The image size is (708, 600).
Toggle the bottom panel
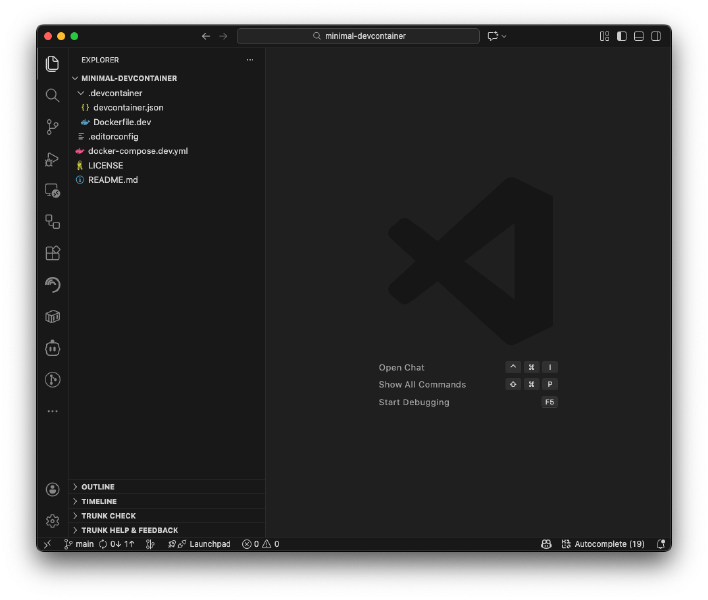pyautogui.click(x=639, y=36)
